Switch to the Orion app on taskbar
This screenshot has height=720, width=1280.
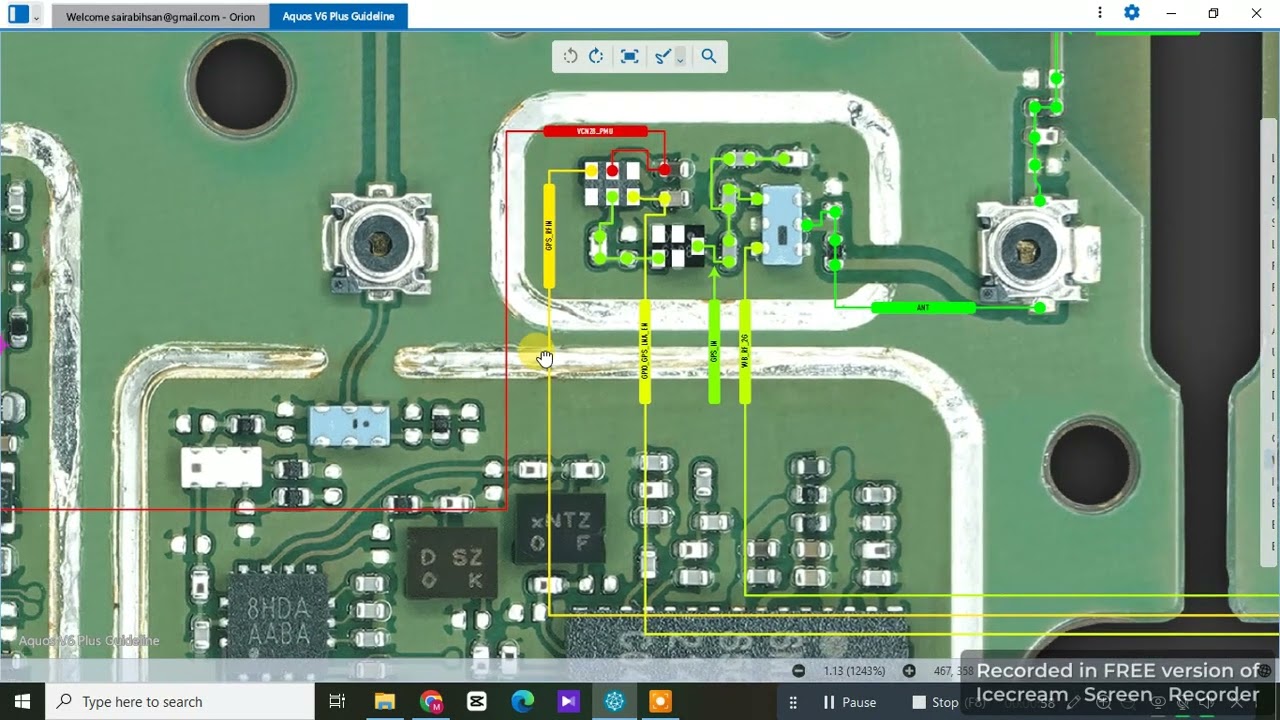tap(615, 701)
